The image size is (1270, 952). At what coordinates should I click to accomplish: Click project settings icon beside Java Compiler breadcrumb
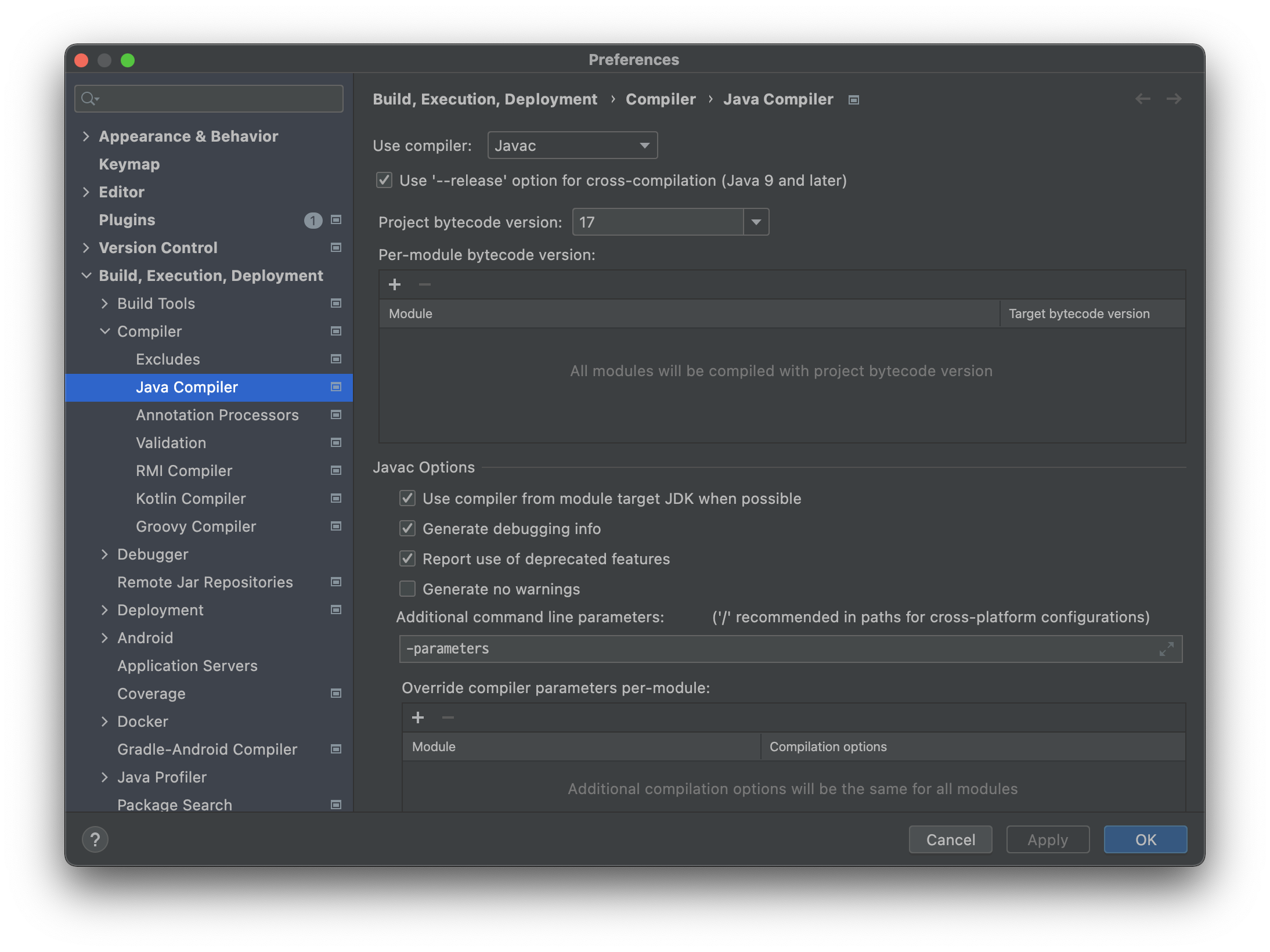[853, 100]
